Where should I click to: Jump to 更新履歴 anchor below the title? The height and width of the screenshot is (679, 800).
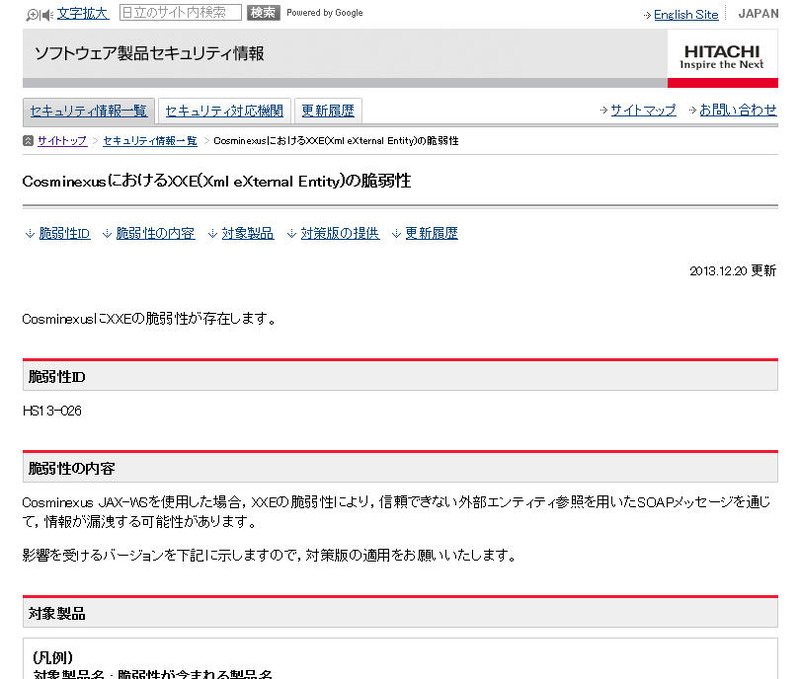[x=431, y=234]
